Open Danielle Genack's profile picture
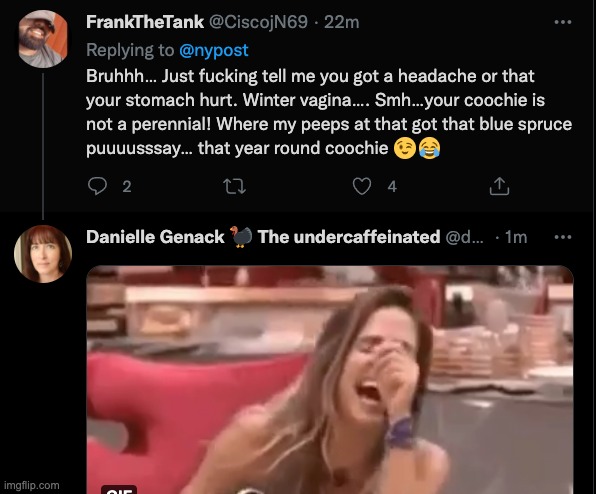Viewport: 596px width, 494px height. tap(43, 254)
